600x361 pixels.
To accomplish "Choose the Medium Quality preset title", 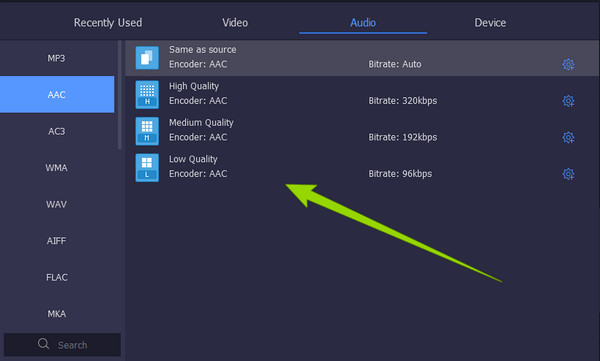I will pyautogui.click(x=201, y=123).
